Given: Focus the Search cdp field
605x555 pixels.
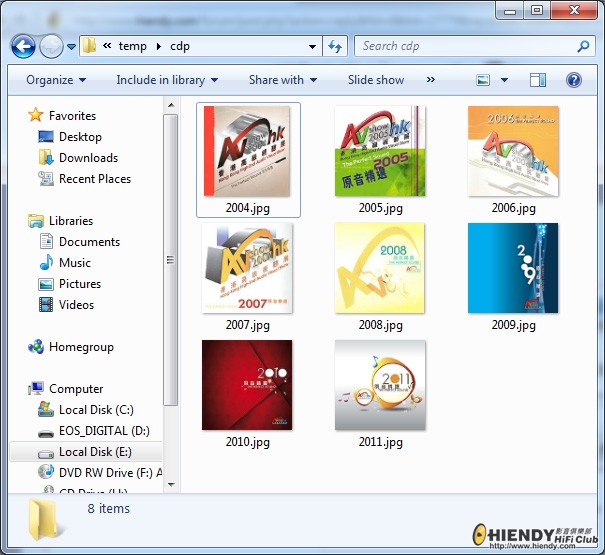Looking at the screenshot, I should pyautogui.click(x=474, y=46).
